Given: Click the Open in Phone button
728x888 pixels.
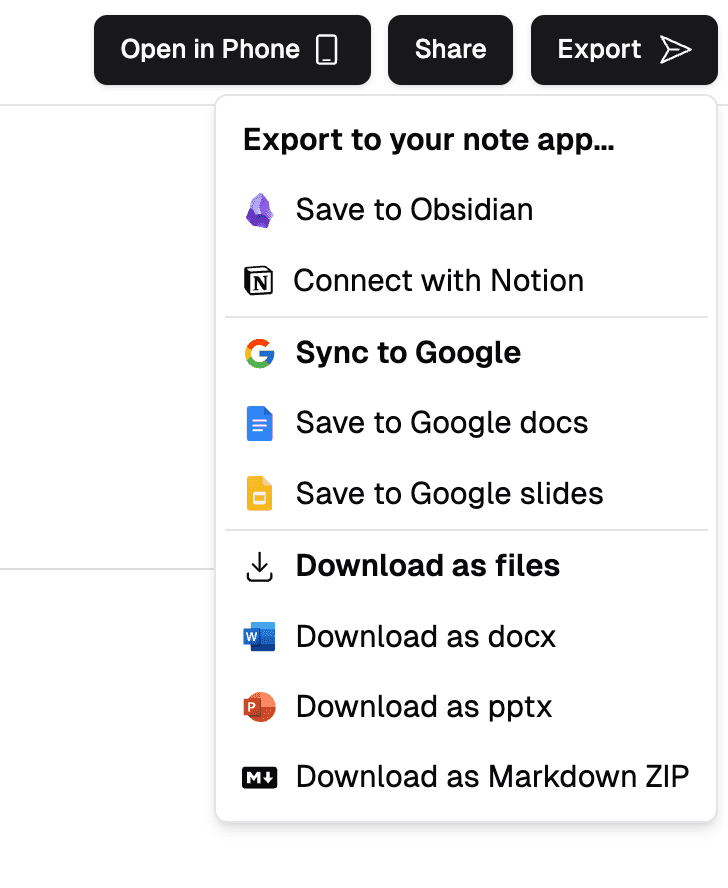Looking at the screenshot, I should (232, 49).
